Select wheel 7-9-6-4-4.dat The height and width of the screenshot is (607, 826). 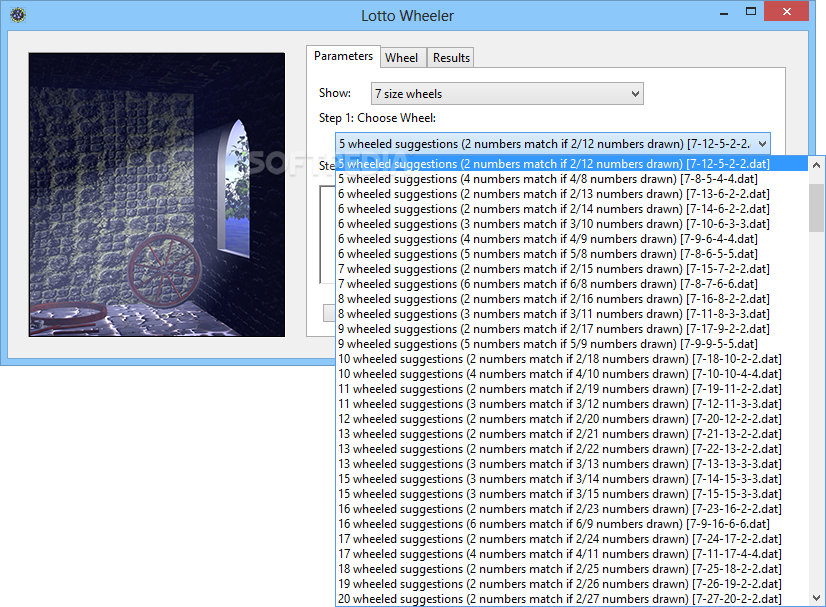pyautogui.click(x=571, y=239)
